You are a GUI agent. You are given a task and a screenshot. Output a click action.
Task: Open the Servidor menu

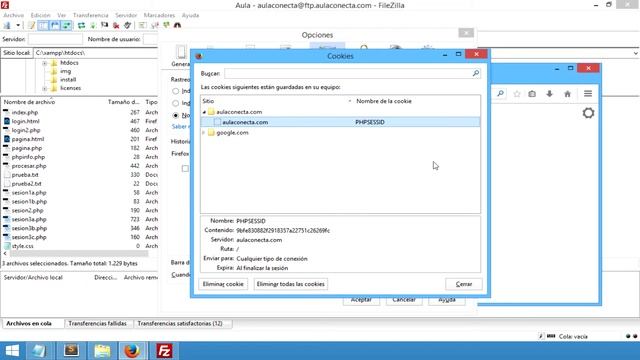click(126, 15)
